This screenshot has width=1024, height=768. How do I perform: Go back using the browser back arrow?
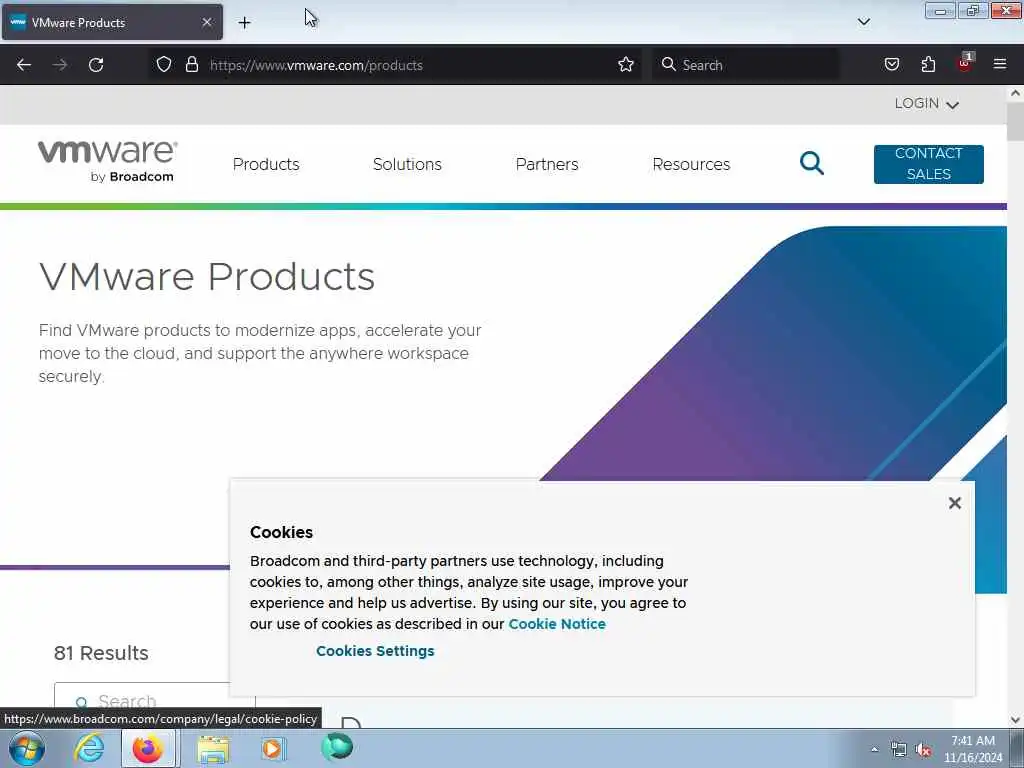click(24, 65)
